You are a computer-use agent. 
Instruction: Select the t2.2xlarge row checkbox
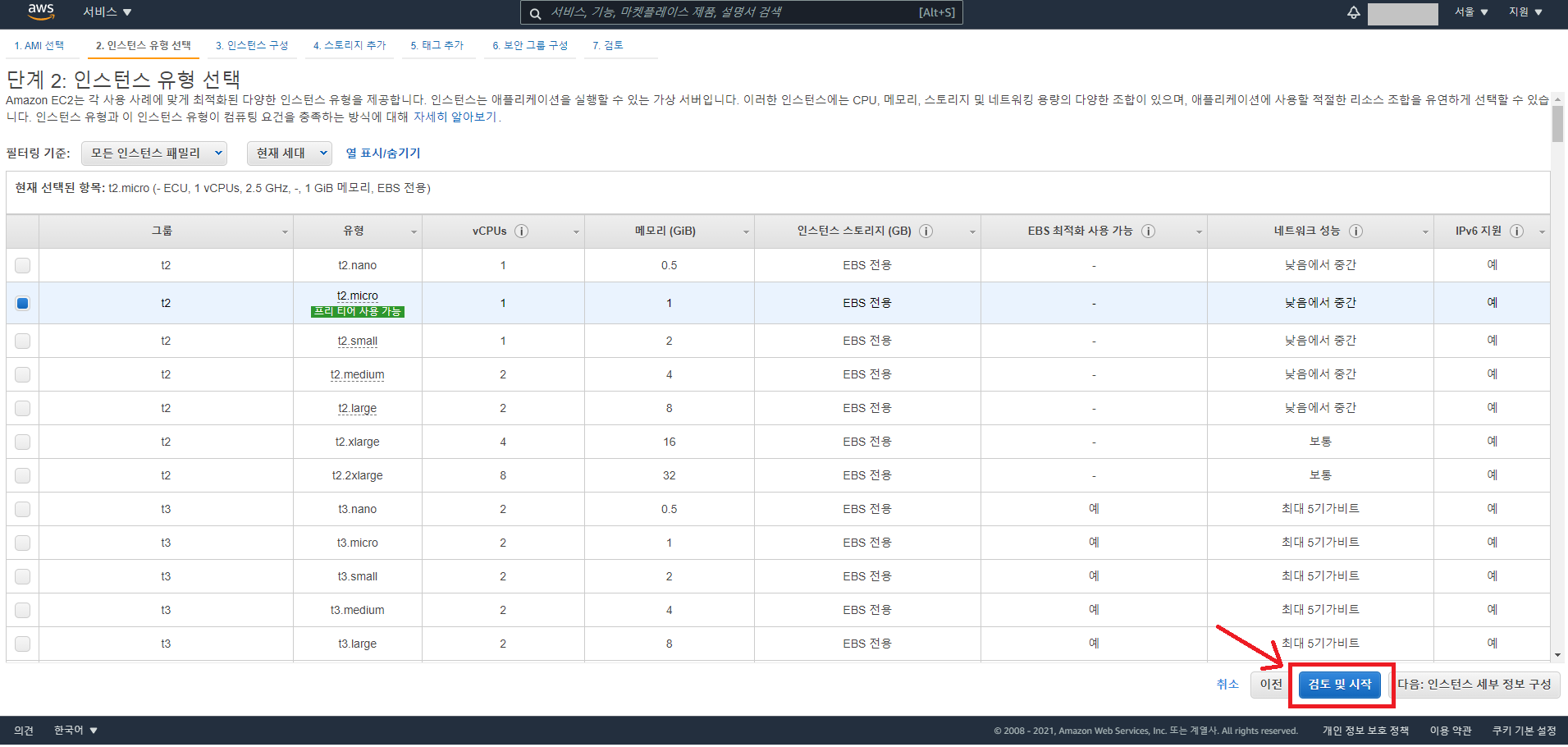(23, 475)
